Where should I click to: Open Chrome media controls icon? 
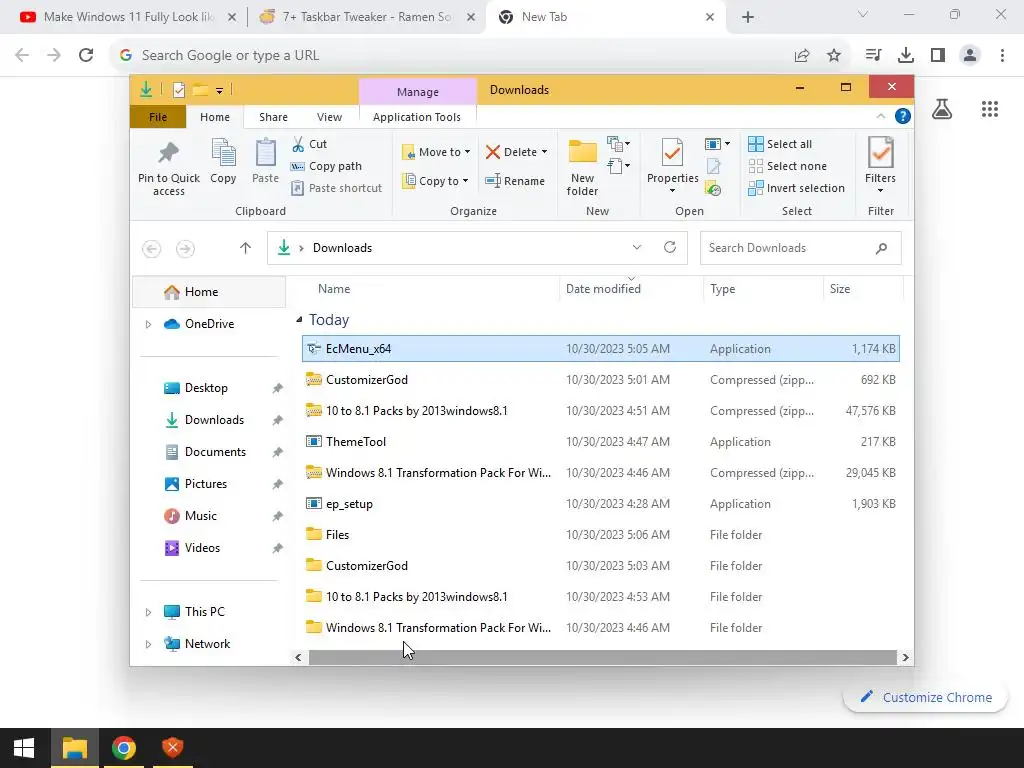[873, 56]
